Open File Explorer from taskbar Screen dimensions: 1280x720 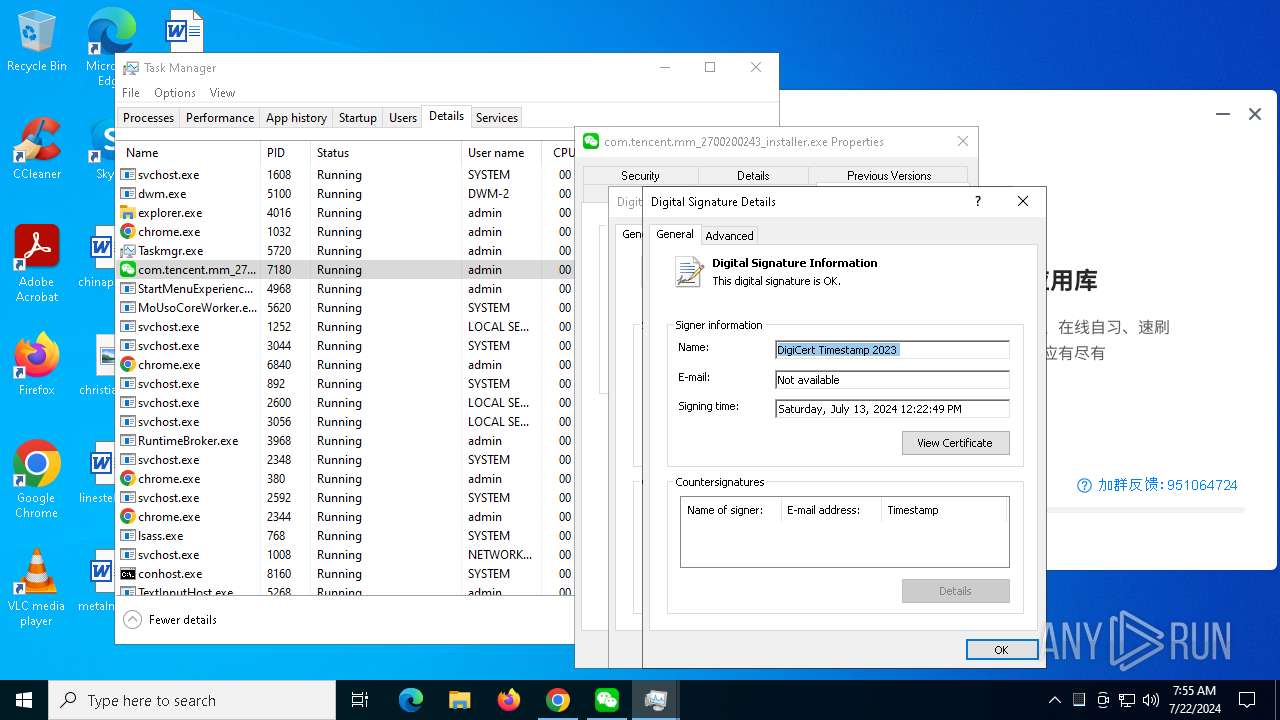point(460,700)
